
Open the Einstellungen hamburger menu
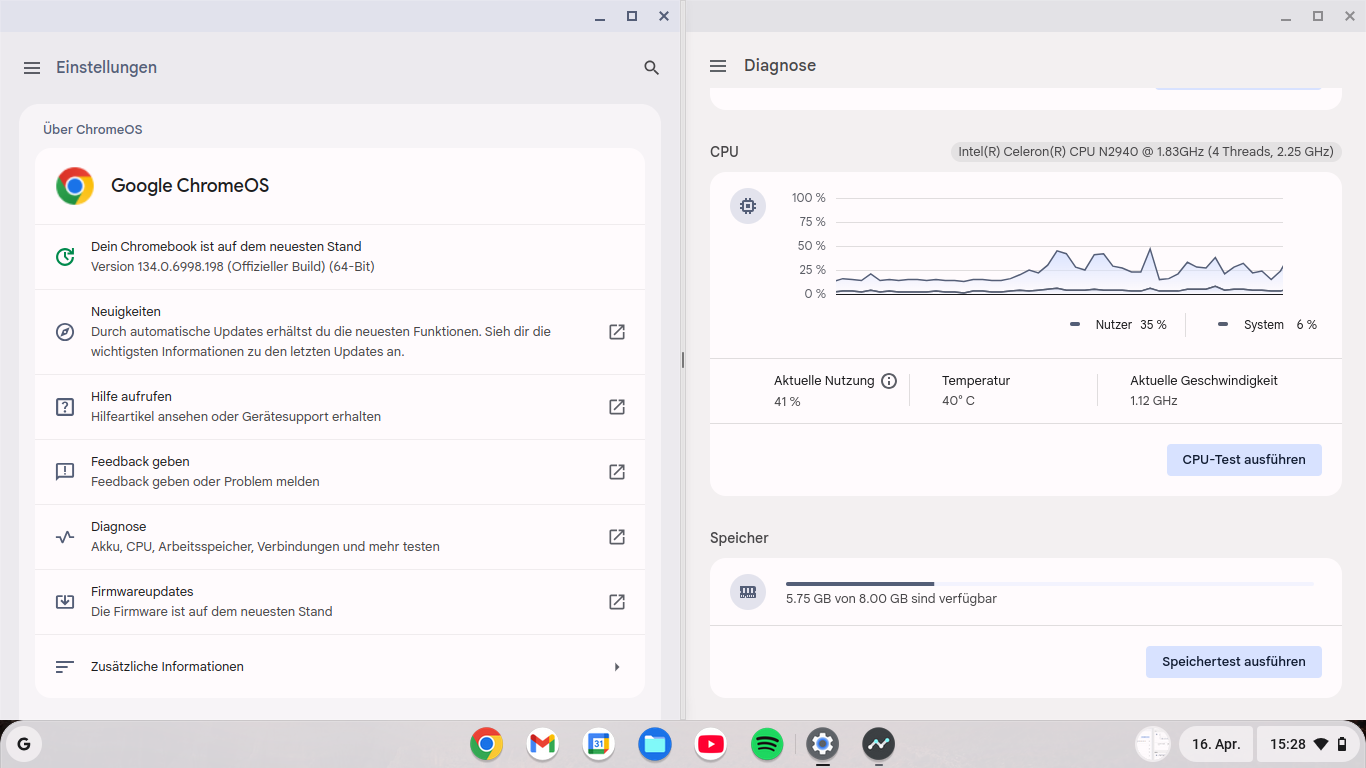click(x=32, y=68)
